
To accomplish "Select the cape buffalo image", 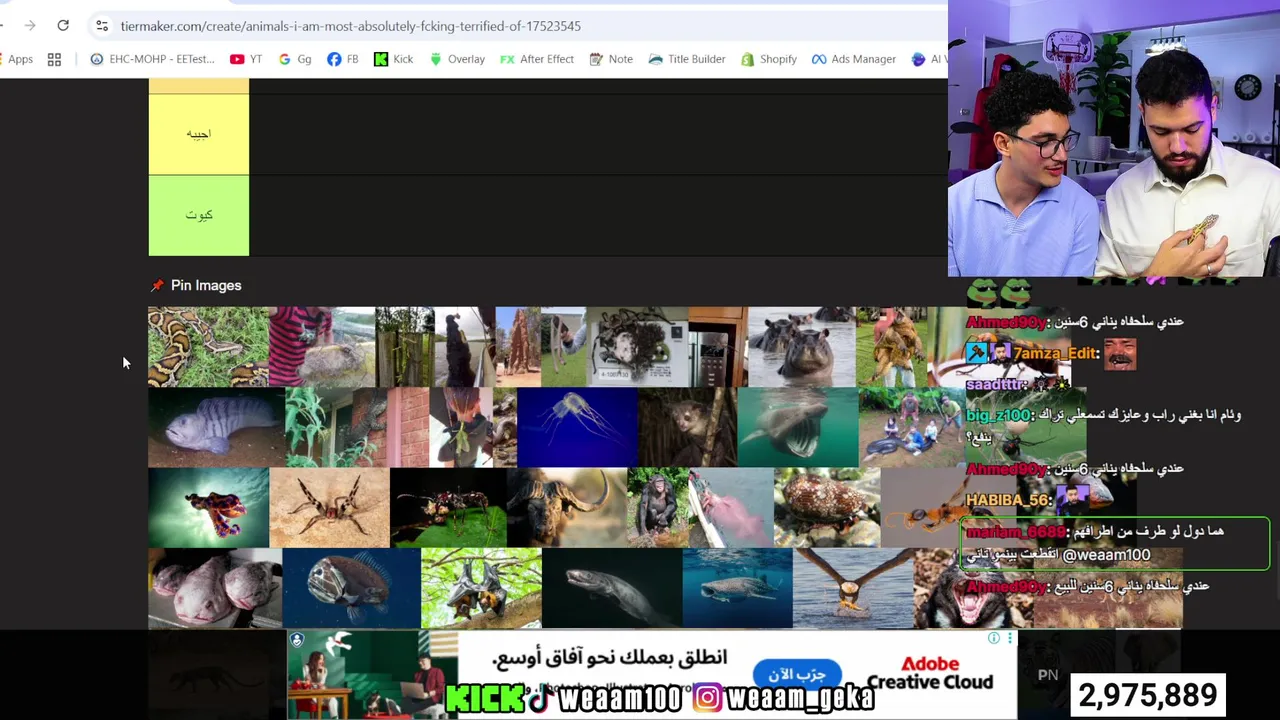I will 567,507.
